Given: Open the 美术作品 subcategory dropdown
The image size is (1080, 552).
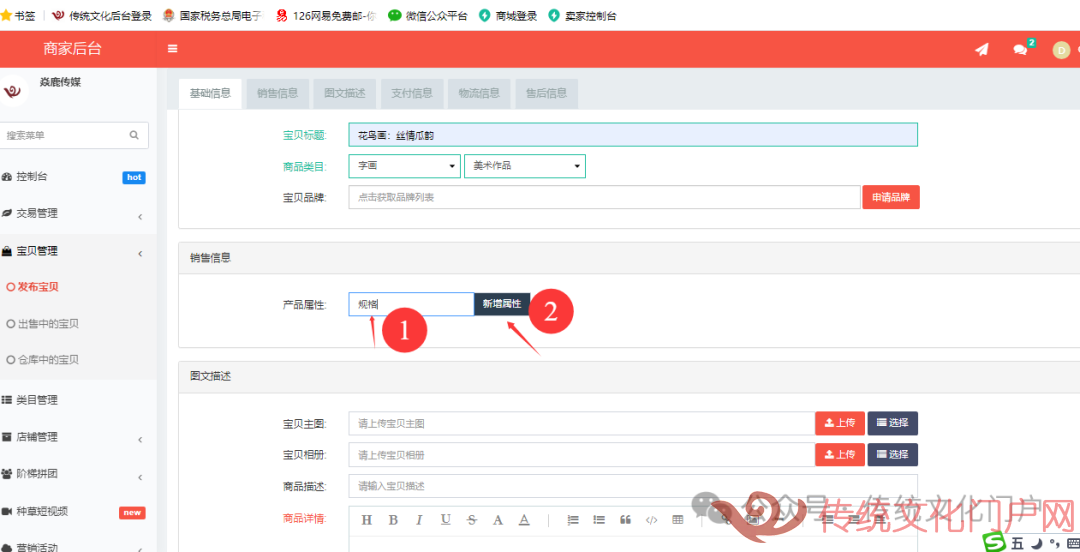Looking at the screenshot, I should pyautogui.click(x=525, y=166).
